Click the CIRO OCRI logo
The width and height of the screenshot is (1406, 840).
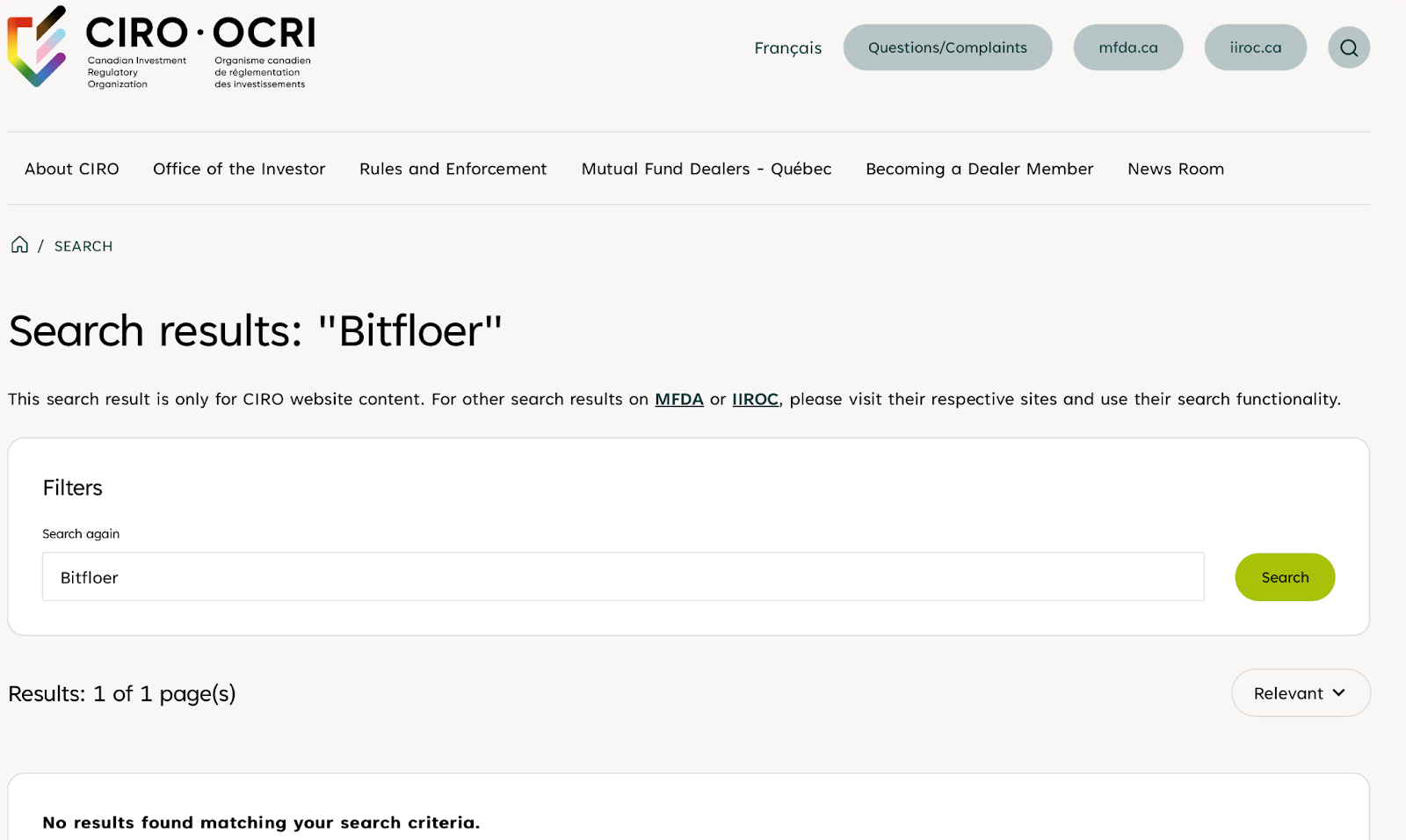pyautogui.click(x=161, y=47)
